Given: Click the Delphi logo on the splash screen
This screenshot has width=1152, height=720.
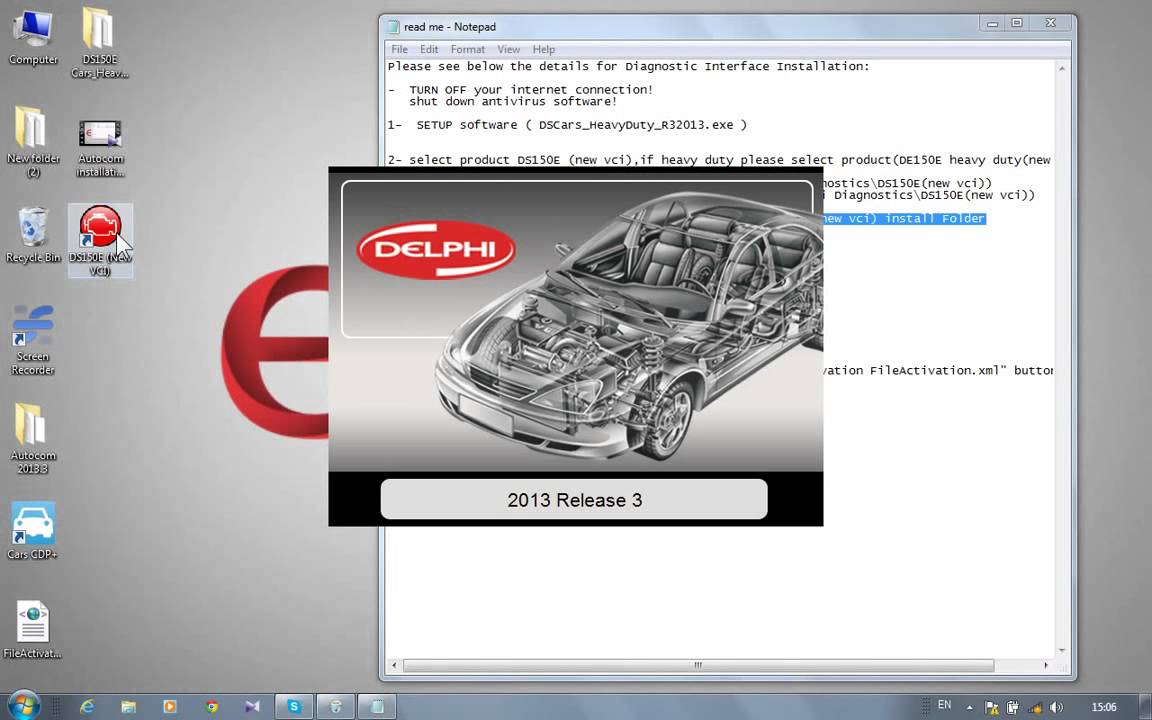Looking at the screenshot, I should (x=436, y=249).
